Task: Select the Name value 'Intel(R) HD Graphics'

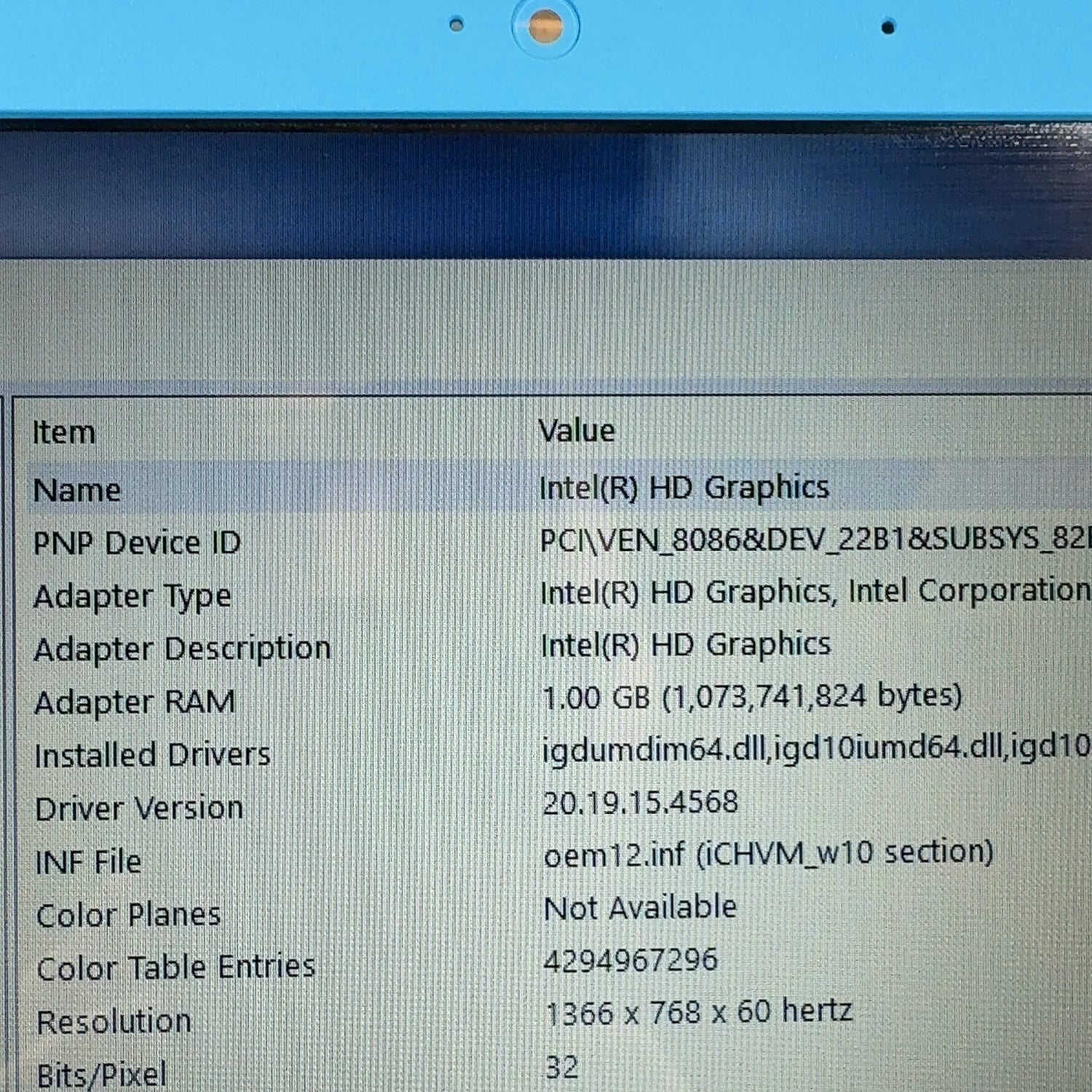Action: tap(684, 487)
